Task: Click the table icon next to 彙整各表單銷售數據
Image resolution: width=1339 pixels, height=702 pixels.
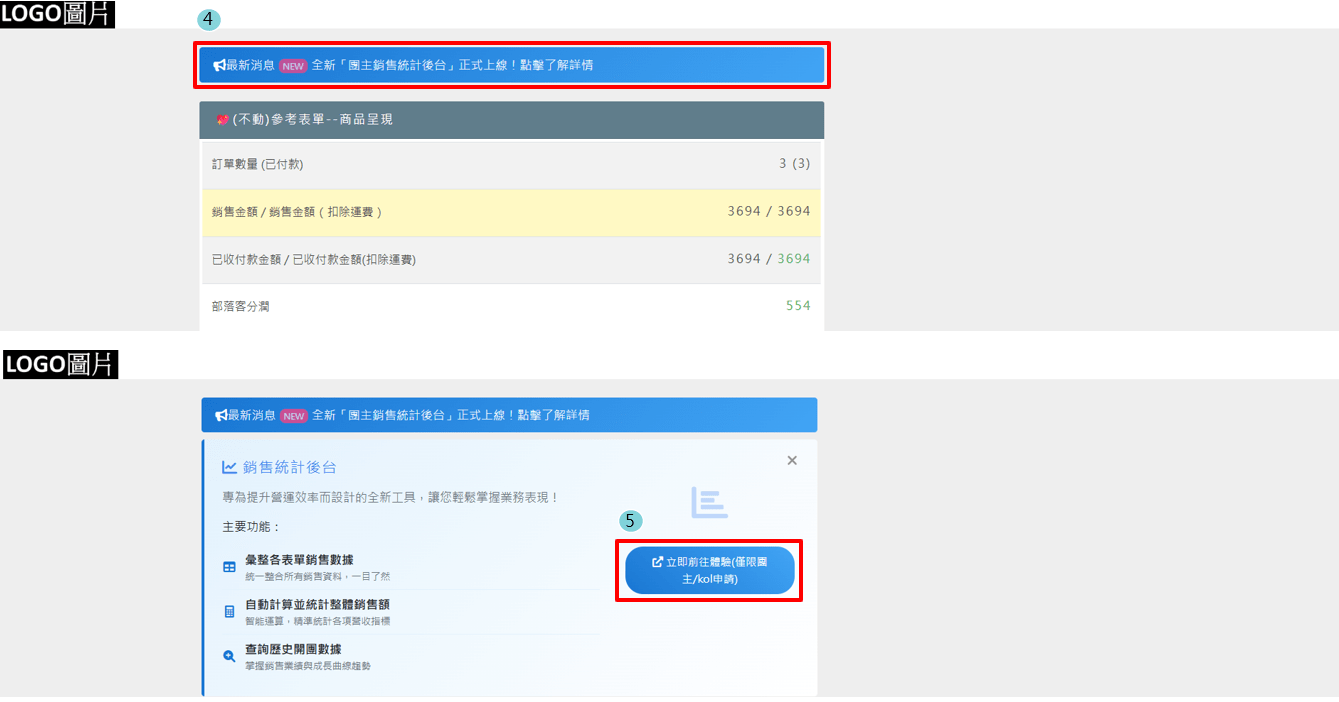Action: [229, 567]
